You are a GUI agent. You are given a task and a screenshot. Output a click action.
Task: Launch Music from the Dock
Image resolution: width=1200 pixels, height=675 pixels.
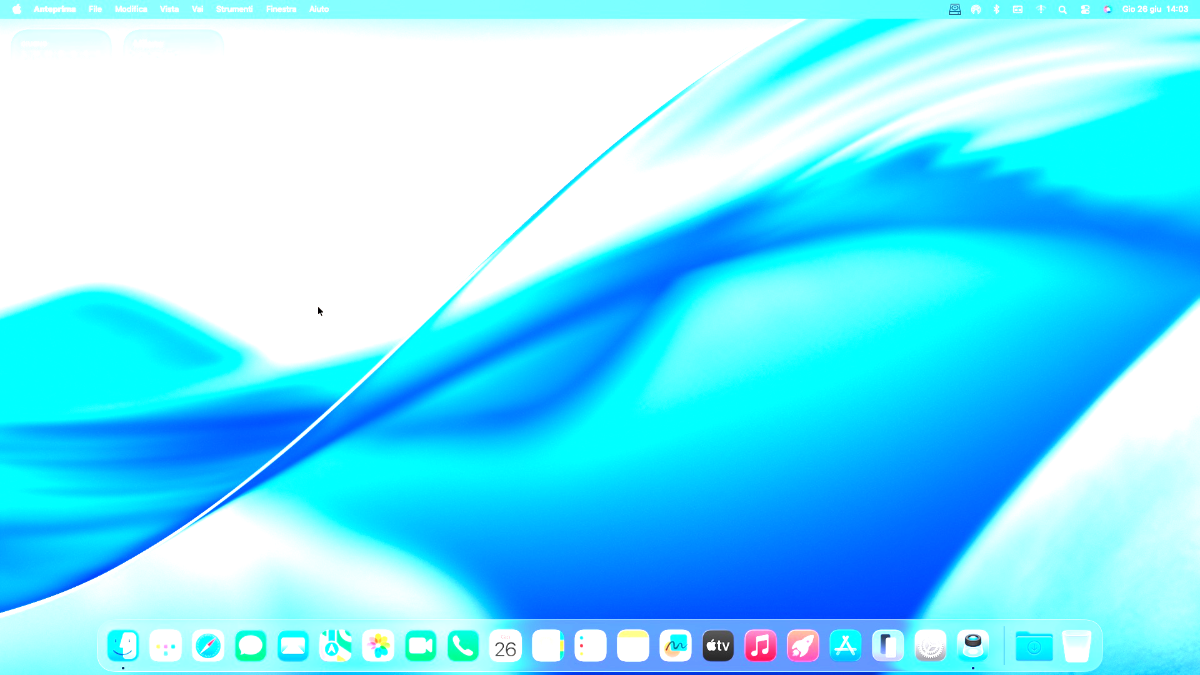[761, 646]
